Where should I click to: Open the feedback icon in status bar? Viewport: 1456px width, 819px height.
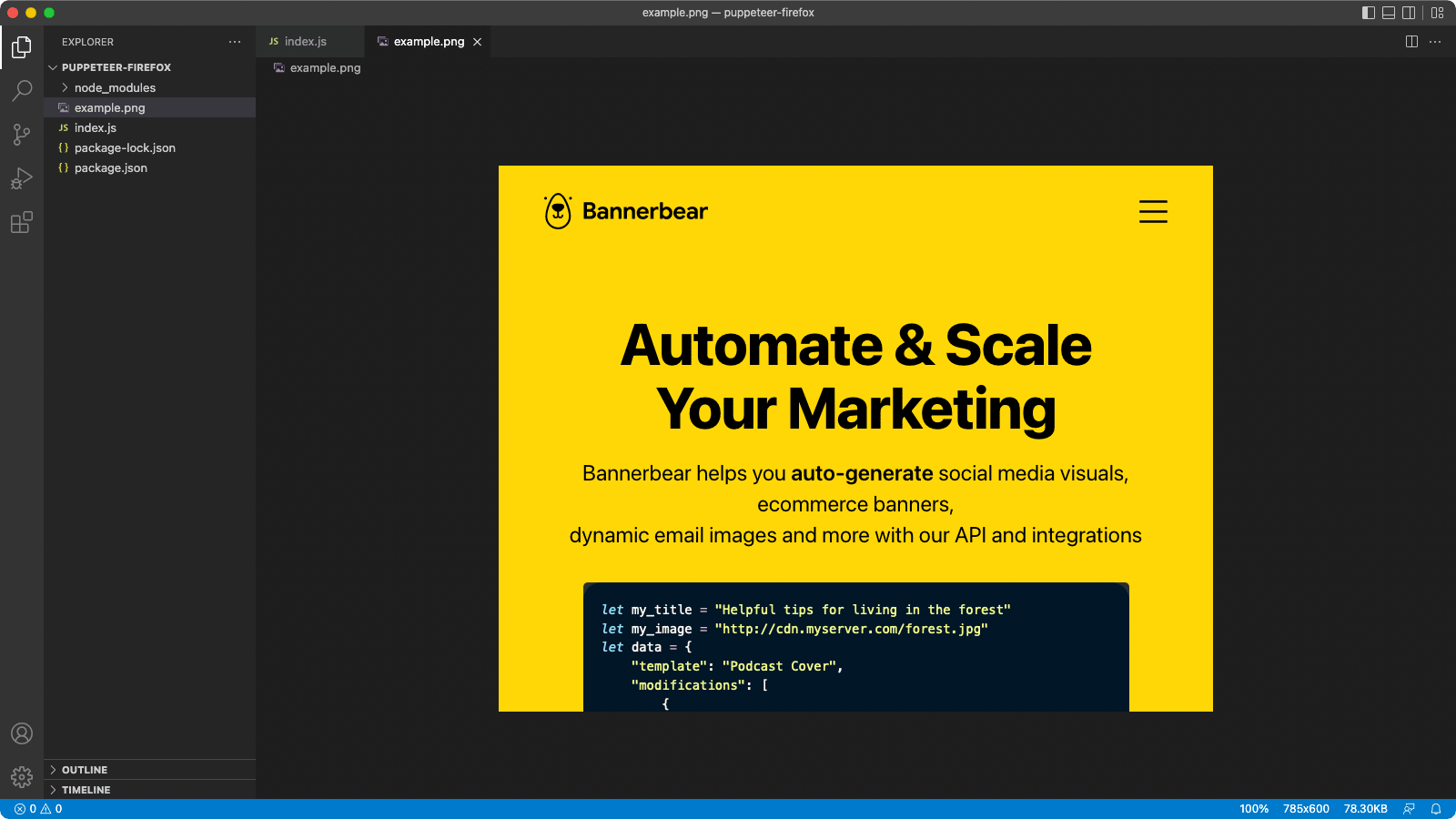click(1409, 809)
